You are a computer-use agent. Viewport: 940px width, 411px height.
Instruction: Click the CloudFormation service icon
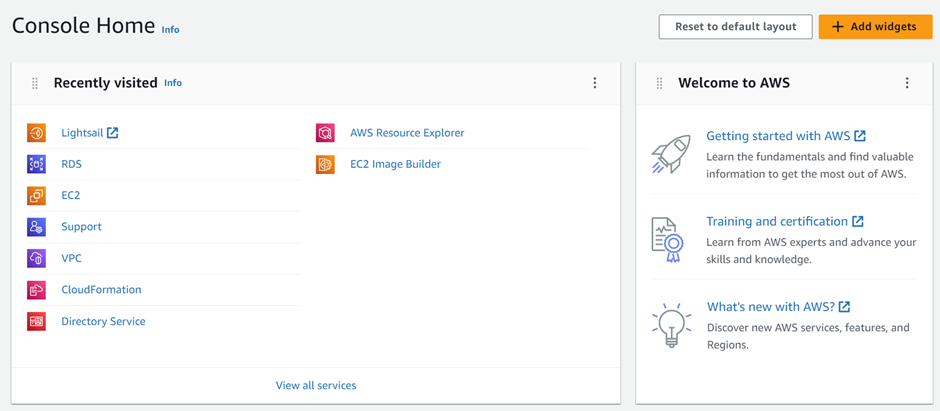[37, 290]
